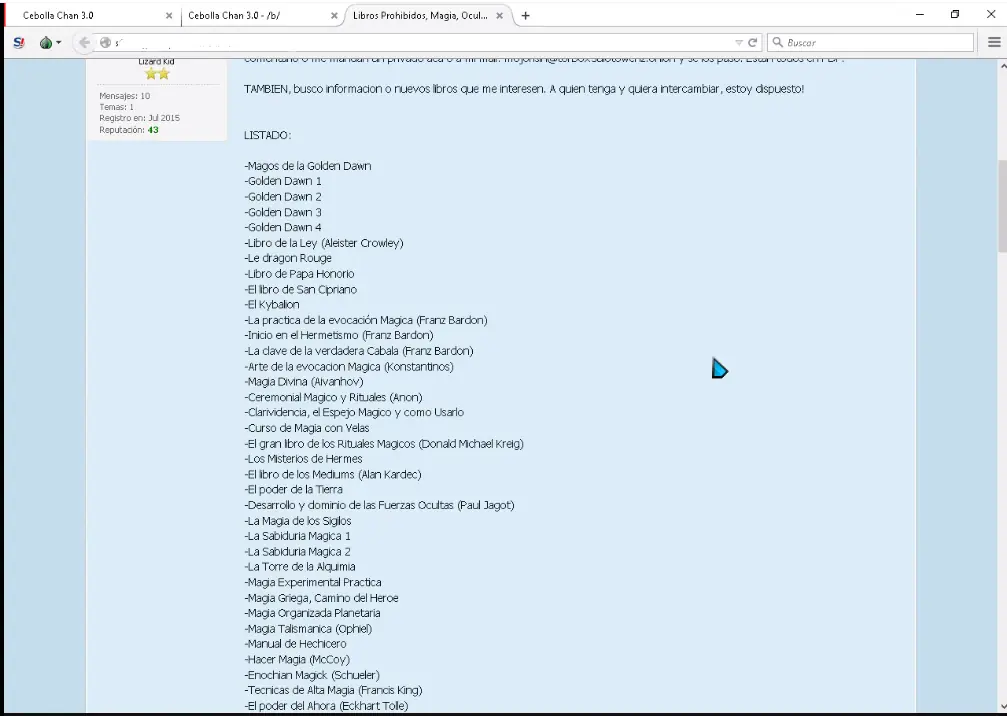Image resolution: width=1007 pixels, height=716 pixels.
Task: Click '-Los Misterios de Hermes' line
Action: (x=303, y=458)
